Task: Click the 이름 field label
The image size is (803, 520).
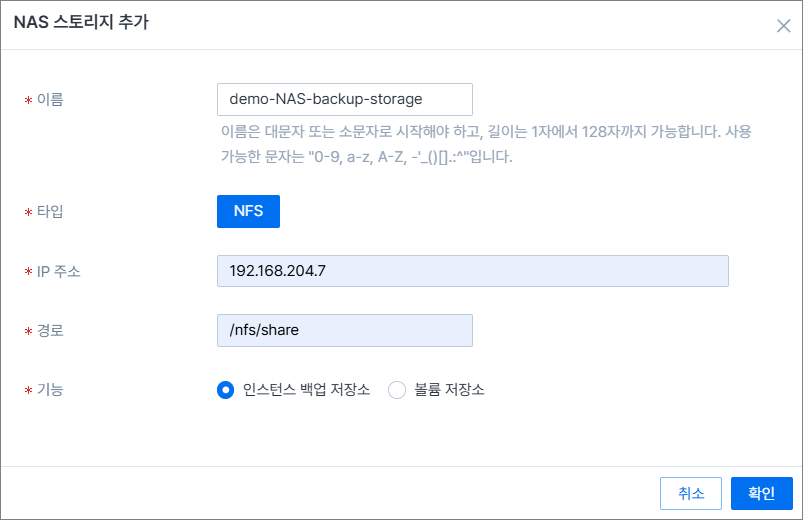Action: pyautogui.click(x=50, y=99)
